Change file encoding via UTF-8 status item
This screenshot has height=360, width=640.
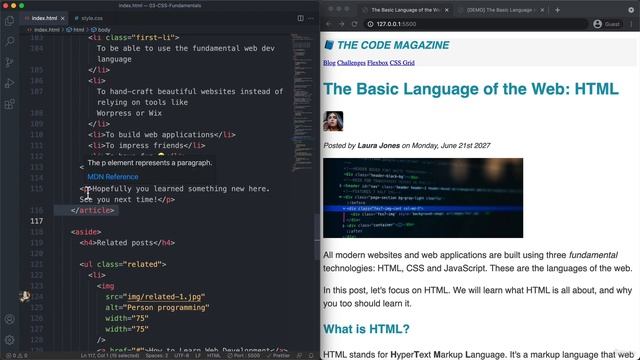182,356
